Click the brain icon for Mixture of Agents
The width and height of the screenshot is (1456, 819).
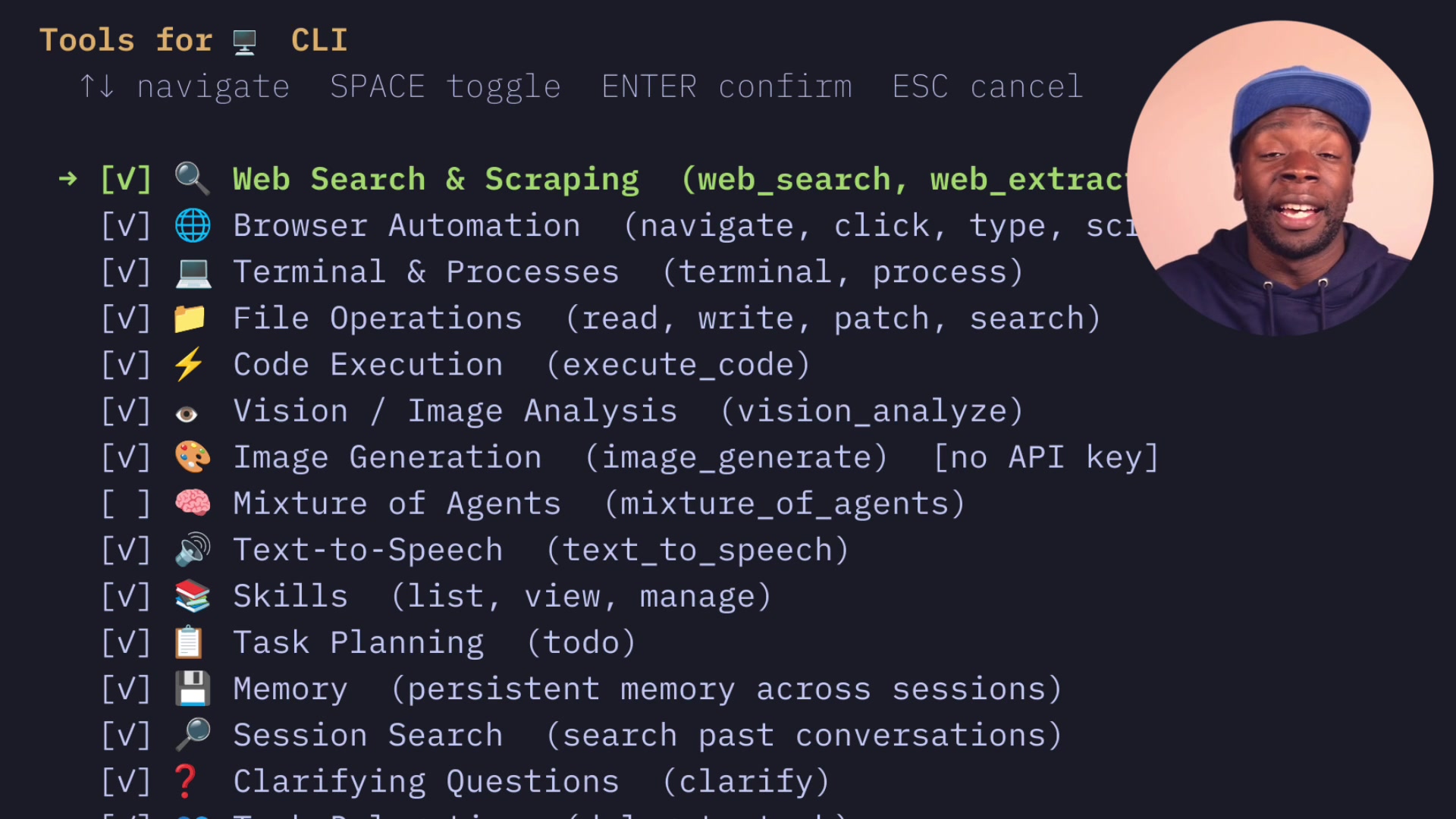pyautogui.click(x=192, y=503)
